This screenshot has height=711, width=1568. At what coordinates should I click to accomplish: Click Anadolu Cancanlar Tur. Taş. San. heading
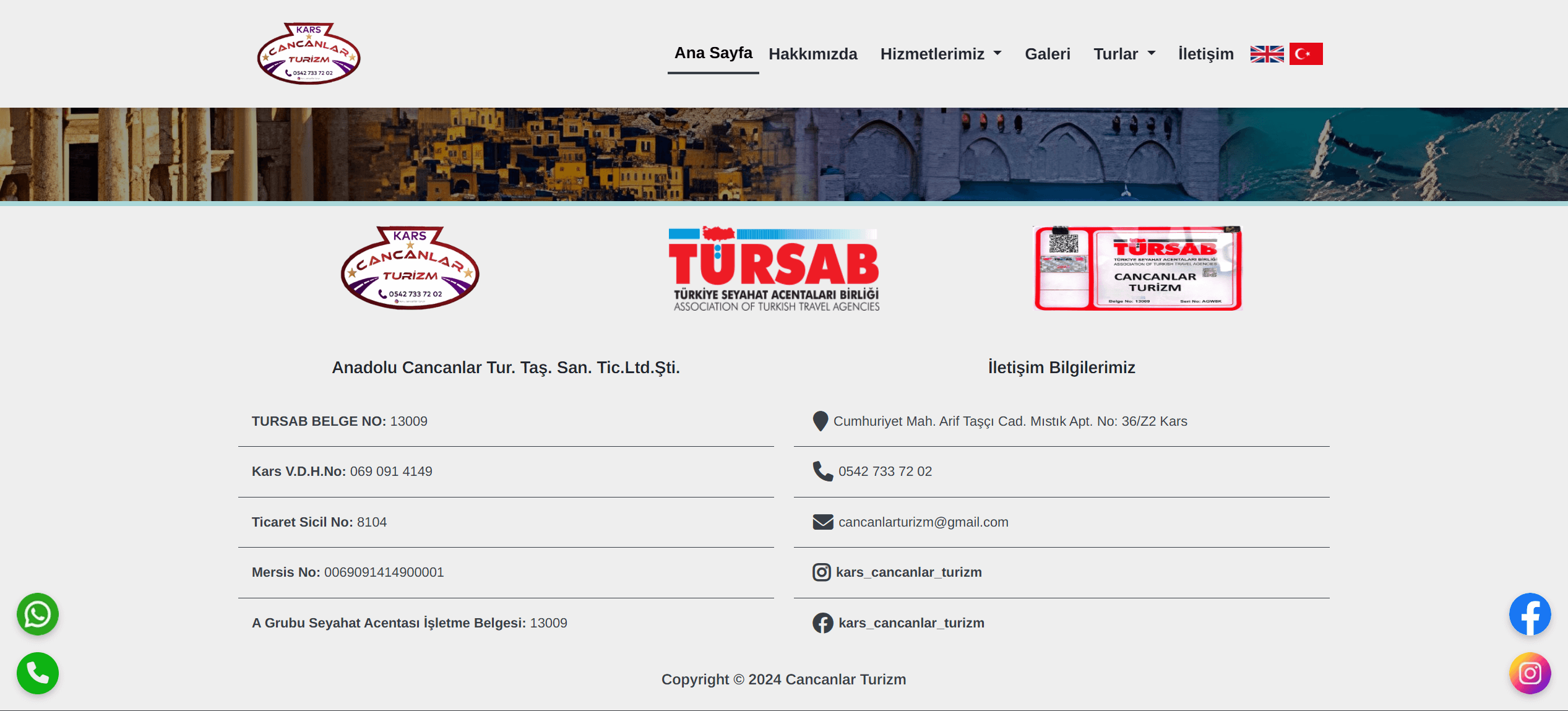tap(506, 368)
